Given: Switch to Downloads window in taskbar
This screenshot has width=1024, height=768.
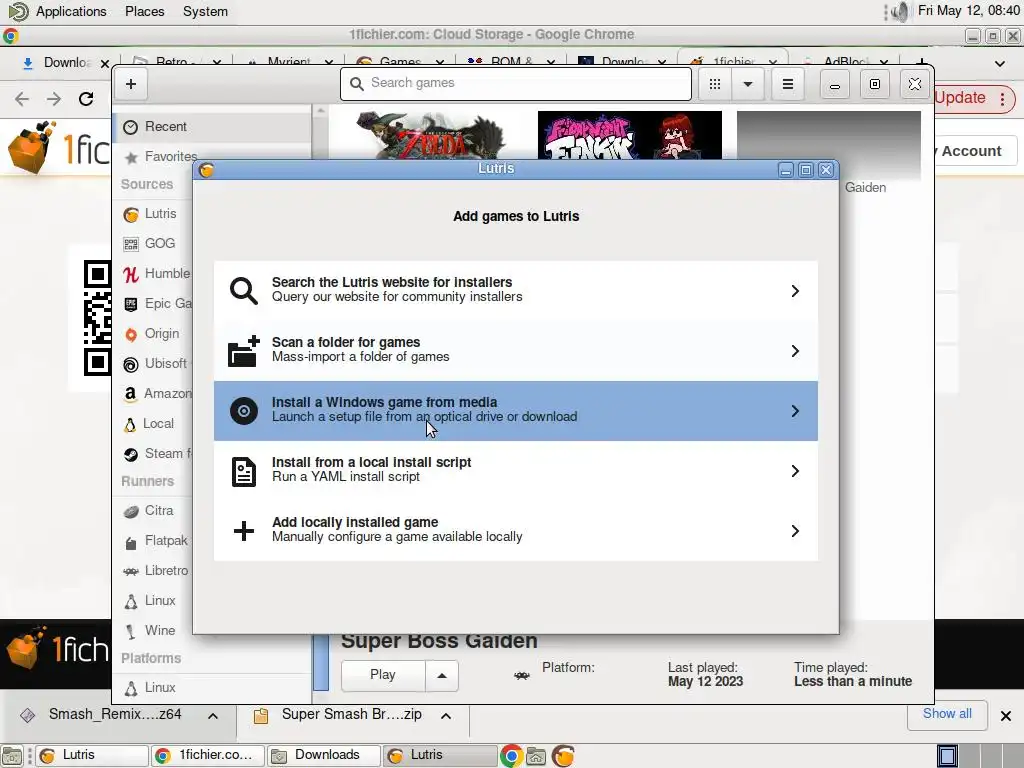Looking at the screenshot, I should 323,755.
